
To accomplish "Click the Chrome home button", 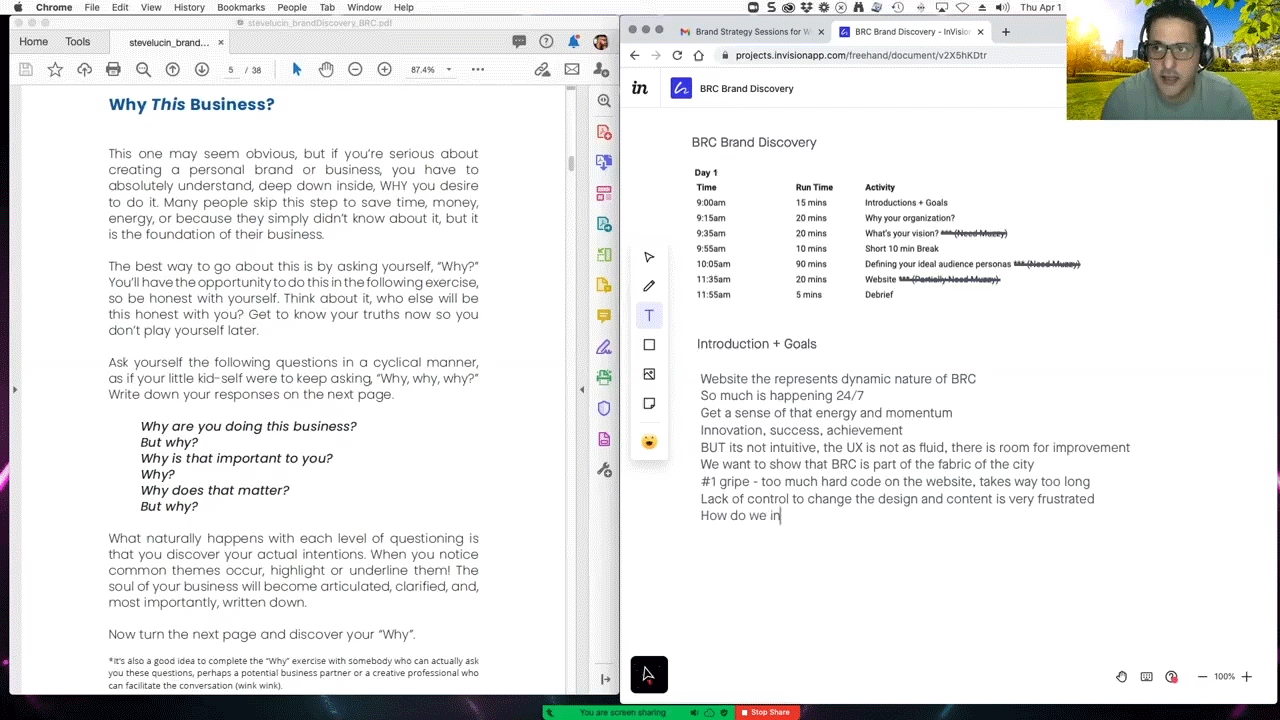I will [x=698, y=55].
